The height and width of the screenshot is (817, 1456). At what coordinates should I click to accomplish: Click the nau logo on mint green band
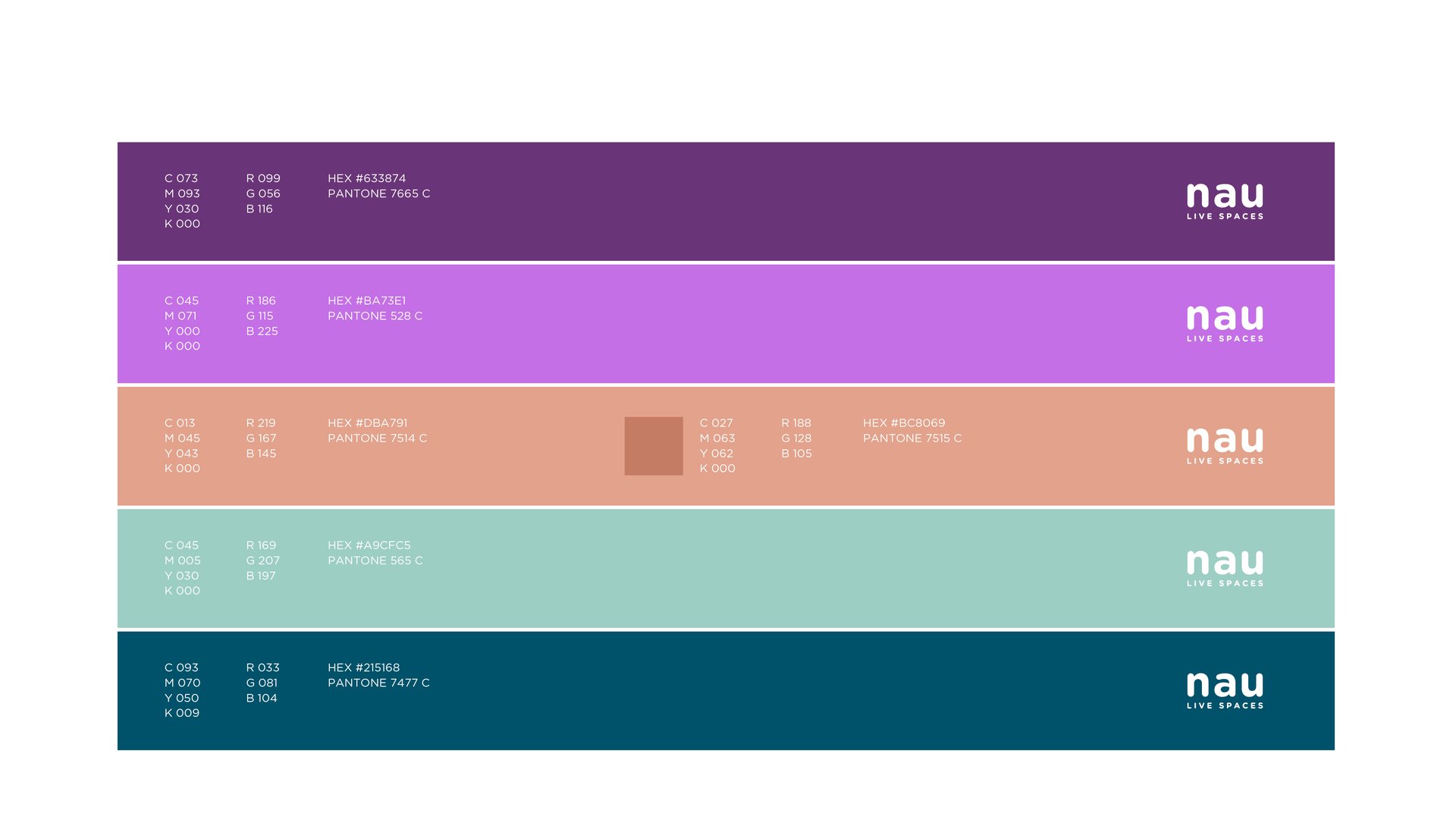point(1225,568)
